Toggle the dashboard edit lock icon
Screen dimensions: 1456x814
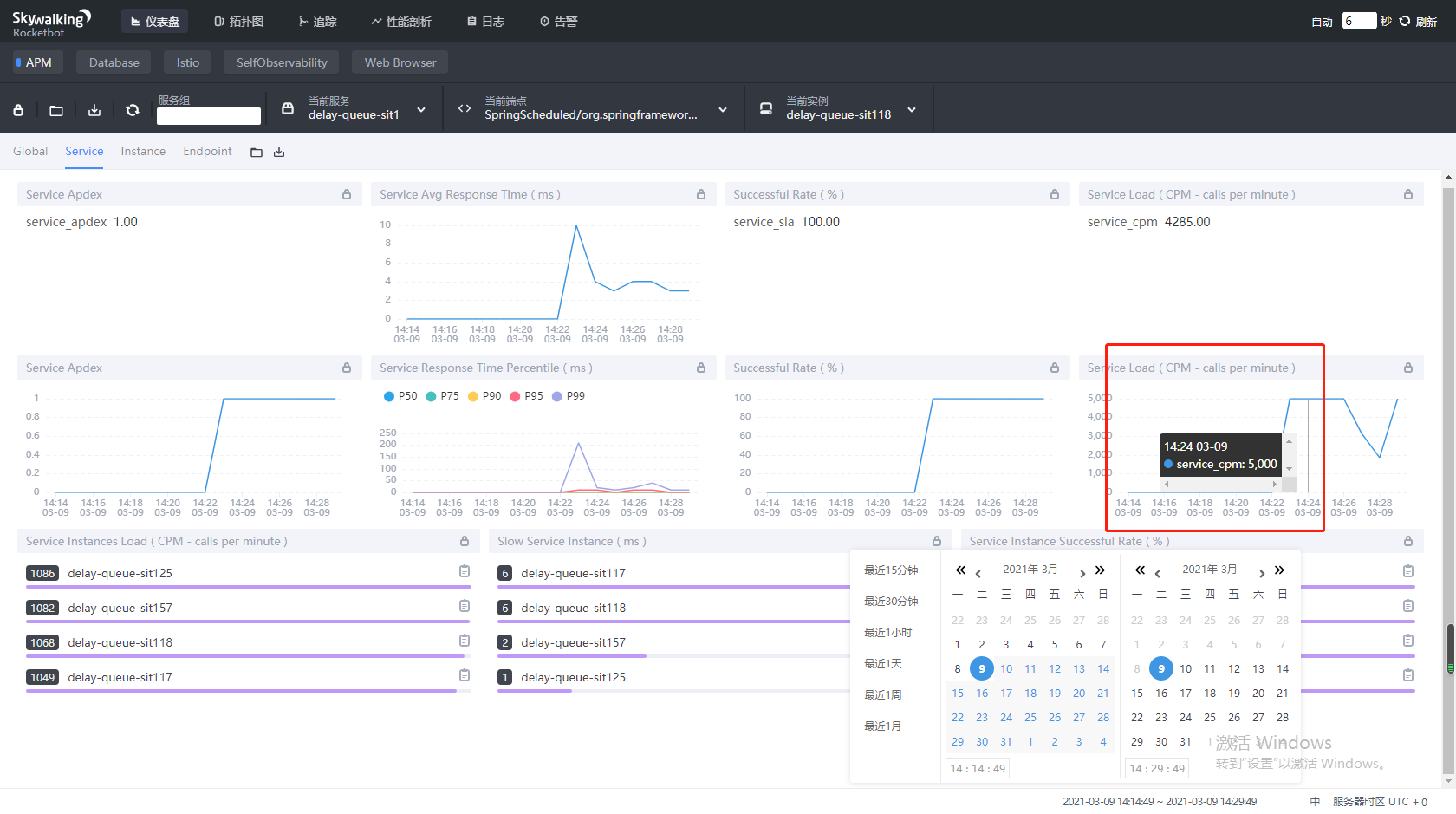tap(18, 110)
